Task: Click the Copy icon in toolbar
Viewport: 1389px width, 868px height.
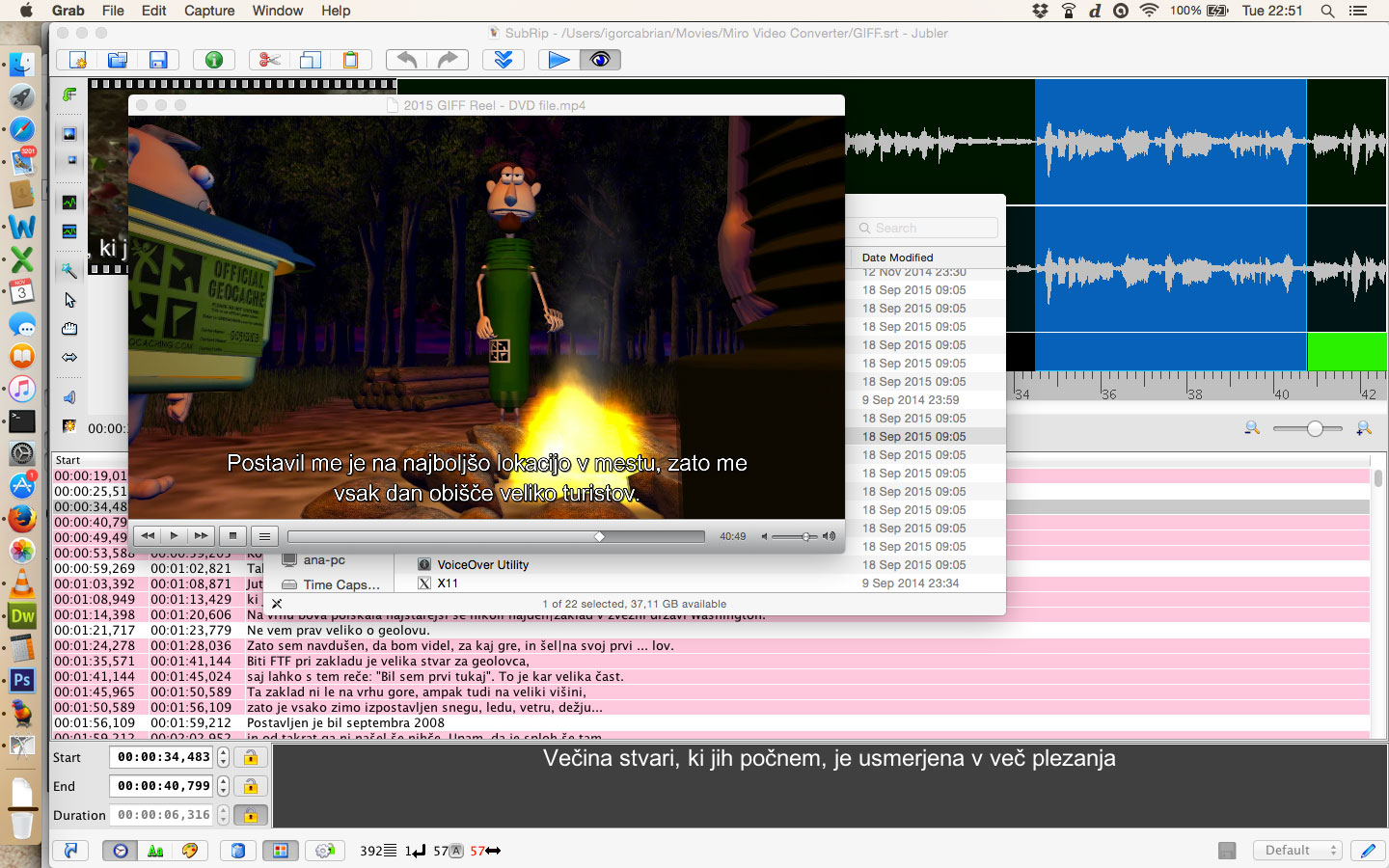Action: (310, 60)
